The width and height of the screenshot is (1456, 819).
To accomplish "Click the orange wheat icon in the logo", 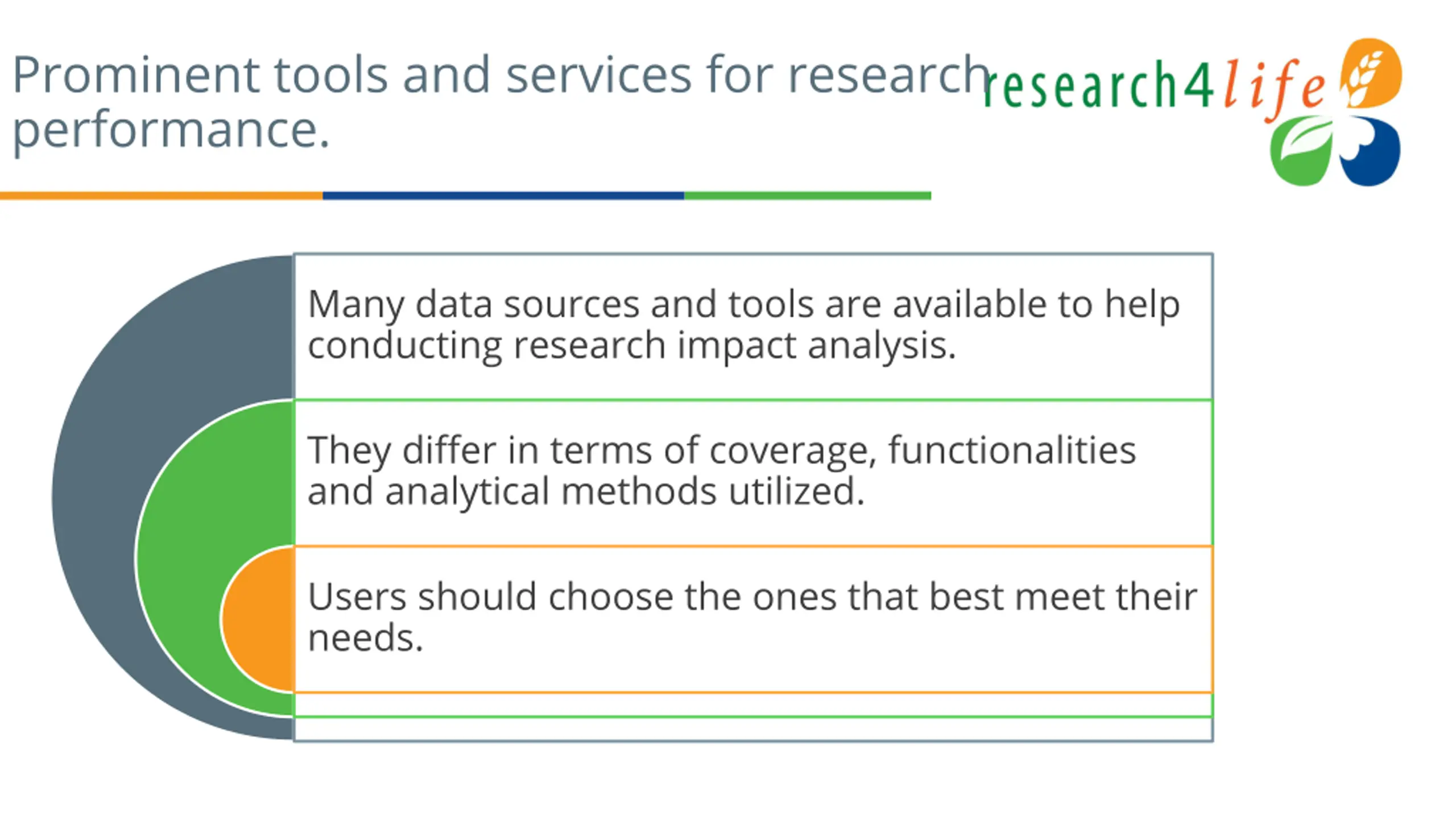I will click(x=1371, y=73).
